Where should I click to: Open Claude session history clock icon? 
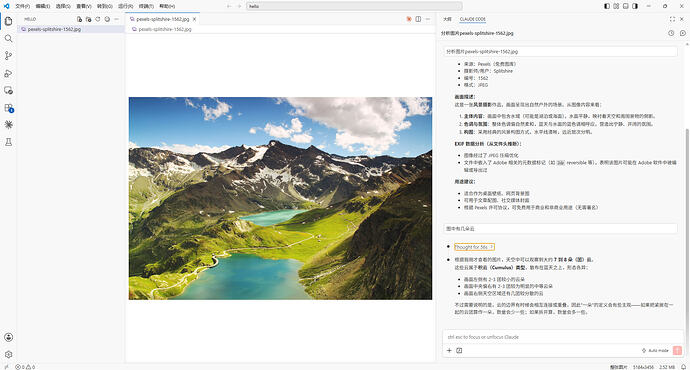coord(671,33)
